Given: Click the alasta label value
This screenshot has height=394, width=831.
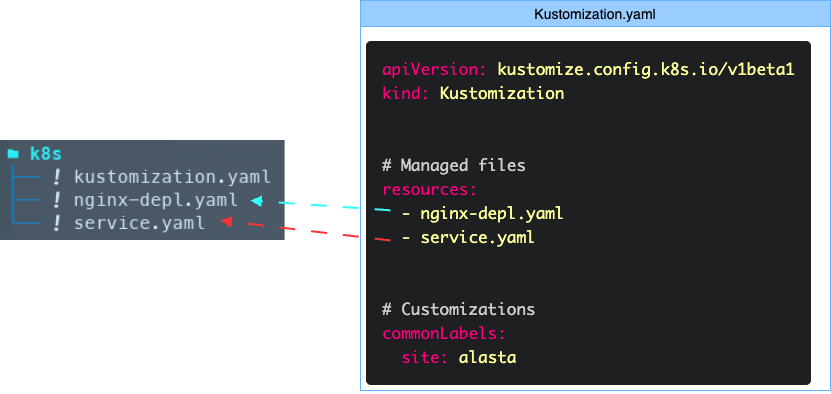Looking at the screenshot, I should click(x=488, y=357).
